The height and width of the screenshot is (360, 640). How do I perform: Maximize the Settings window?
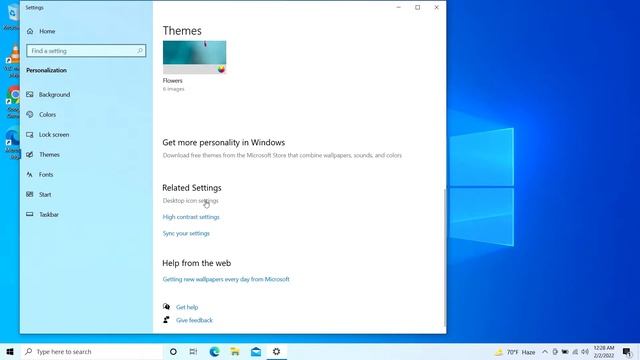(x=418, y=7)
